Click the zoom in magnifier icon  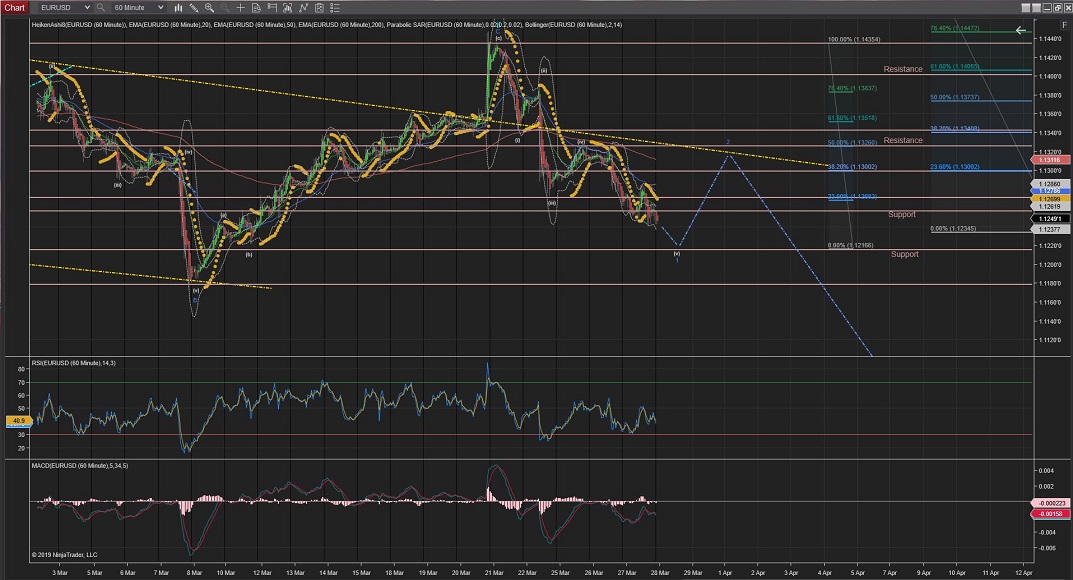(x=209, y=7)
